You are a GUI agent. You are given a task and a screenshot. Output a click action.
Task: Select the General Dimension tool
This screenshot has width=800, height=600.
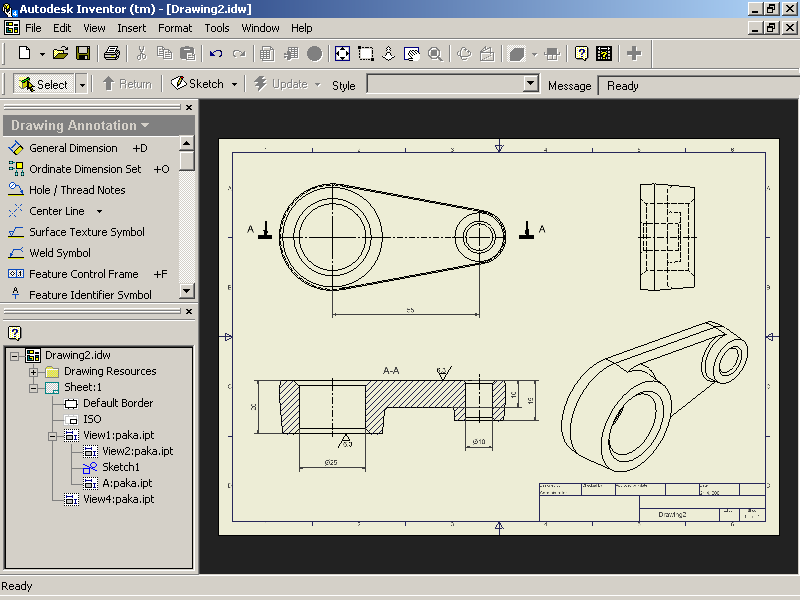(72, 148)
